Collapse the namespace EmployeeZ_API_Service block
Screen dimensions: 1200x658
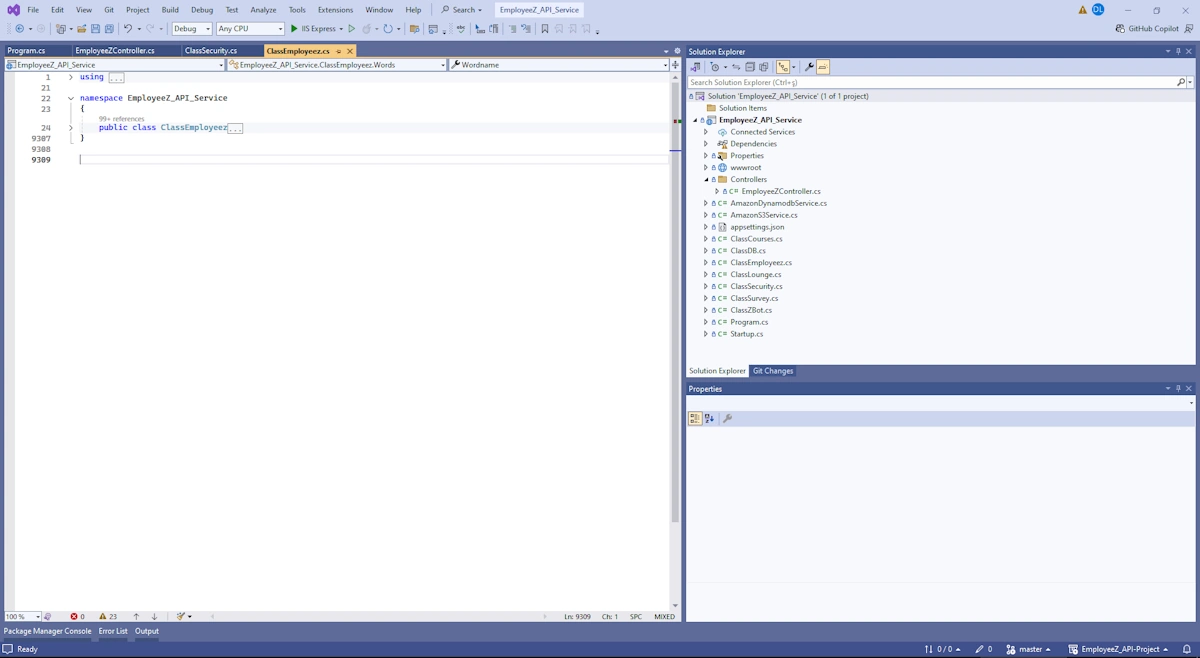pyautogui.click(x=70, y=98)
